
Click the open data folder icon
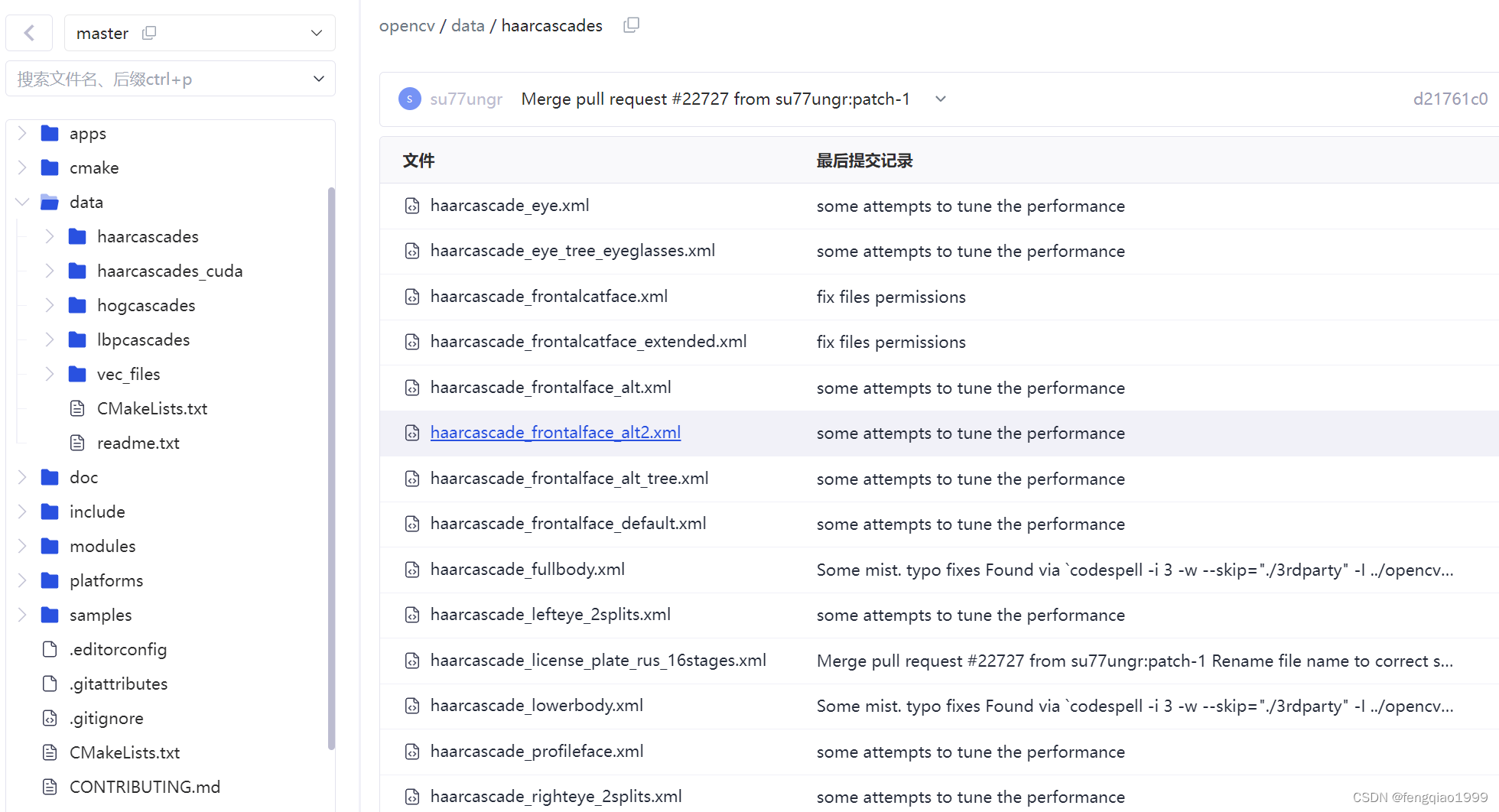tap(50, 202)
